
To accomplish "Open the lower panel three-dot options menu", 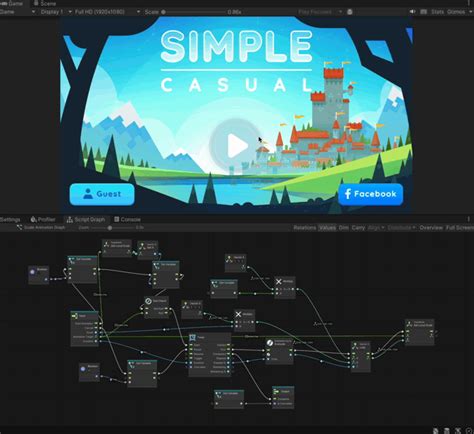I will point(469,219).
